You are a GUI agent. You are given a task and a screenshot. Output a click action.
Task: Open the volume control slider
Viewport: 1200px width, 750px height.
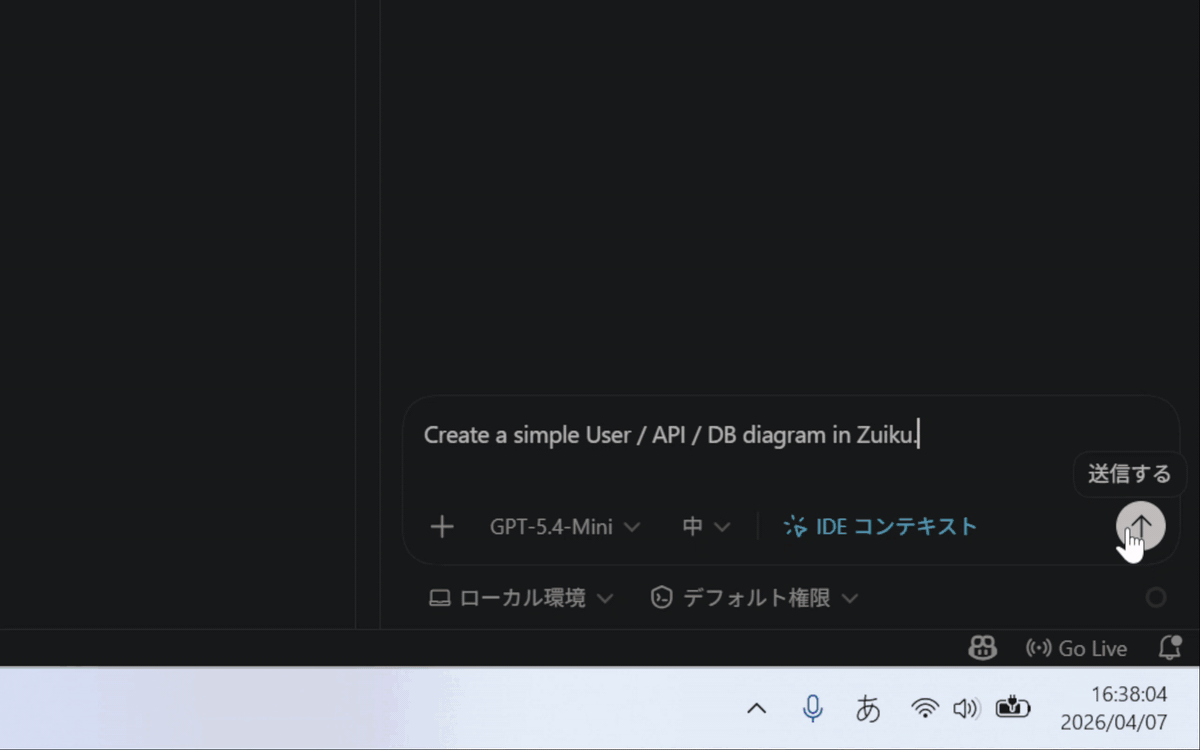click(x=966, y=707)
